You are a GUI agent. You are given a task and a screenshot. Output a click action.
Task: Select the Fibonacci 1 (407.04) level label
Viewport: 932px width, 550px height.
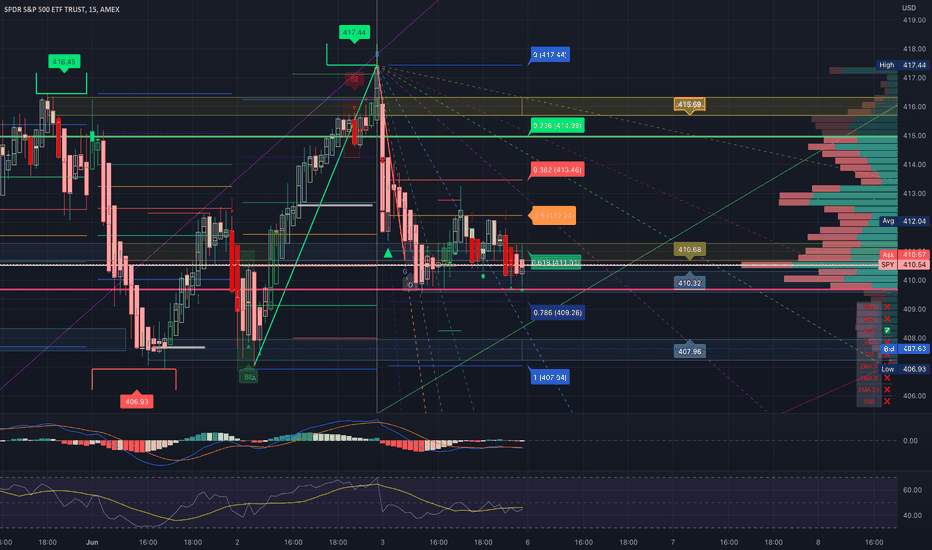point(550,377)
